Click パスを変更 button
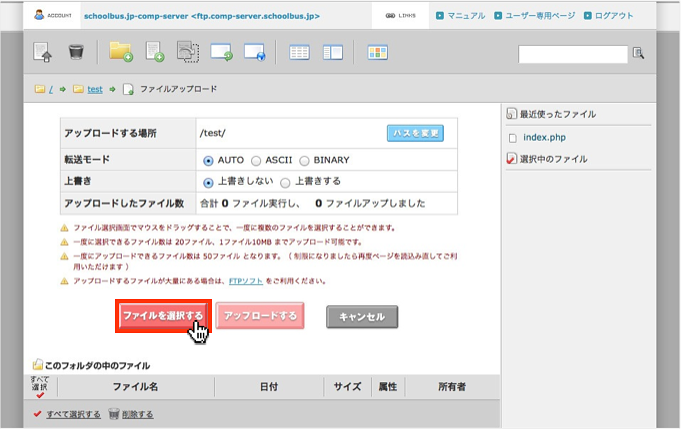Screen dimensions: 681x429 click(x=415, y=133)
